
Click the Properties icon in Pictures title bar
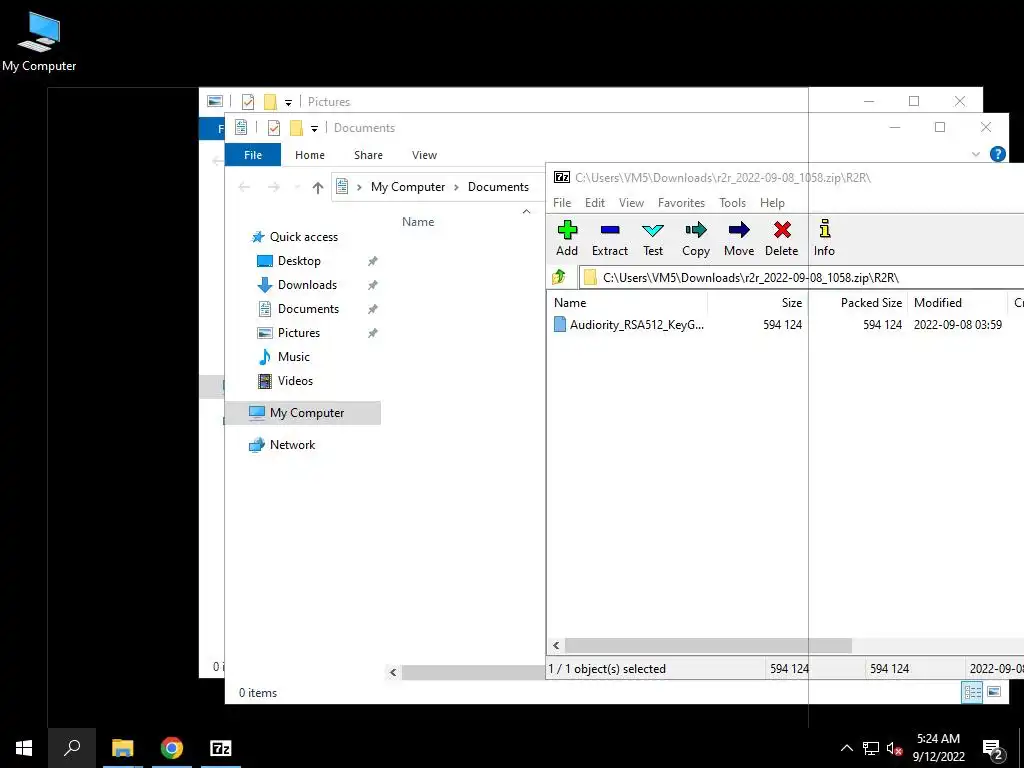pyautogui.click(x=248, y=102)
